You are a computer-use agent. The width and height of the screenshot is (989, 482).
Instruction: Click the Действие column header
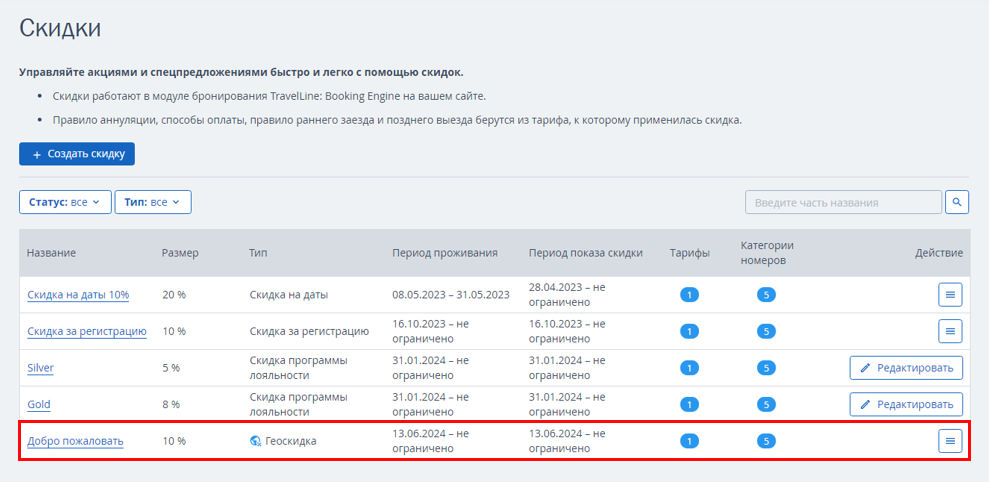click(939, 253)
